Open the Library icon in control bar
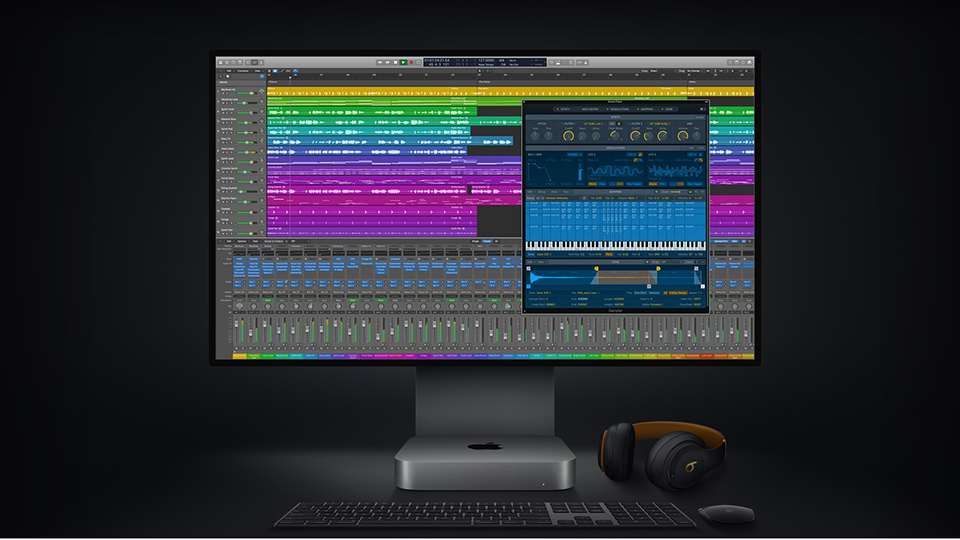The image size is (960, 540). pyautogui.click(x=223, y=62)
